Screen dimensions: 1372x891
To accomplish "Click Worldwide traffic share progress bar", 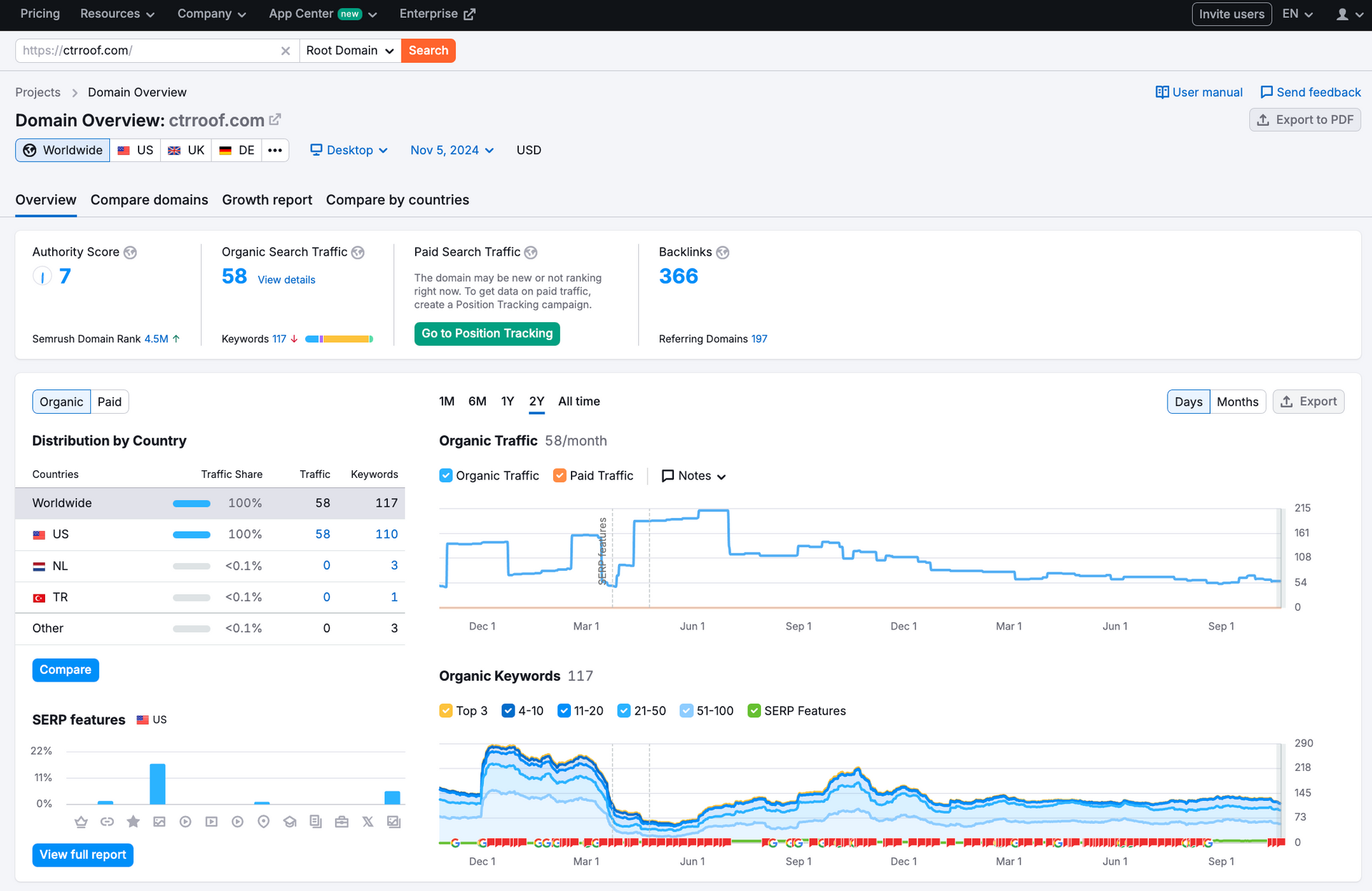I will [x=192, y=504].
